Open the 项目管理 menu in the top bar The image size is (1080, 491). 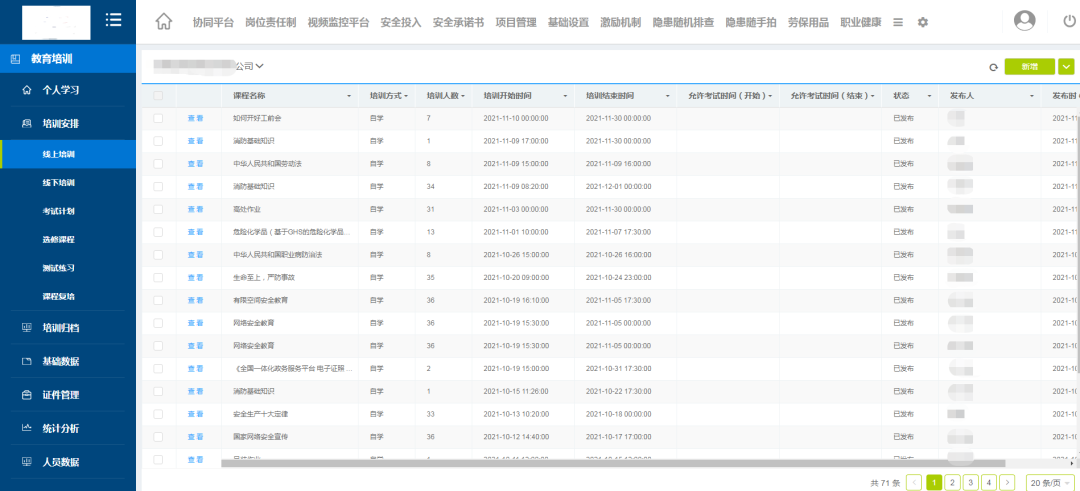click(x=516, y=22)
